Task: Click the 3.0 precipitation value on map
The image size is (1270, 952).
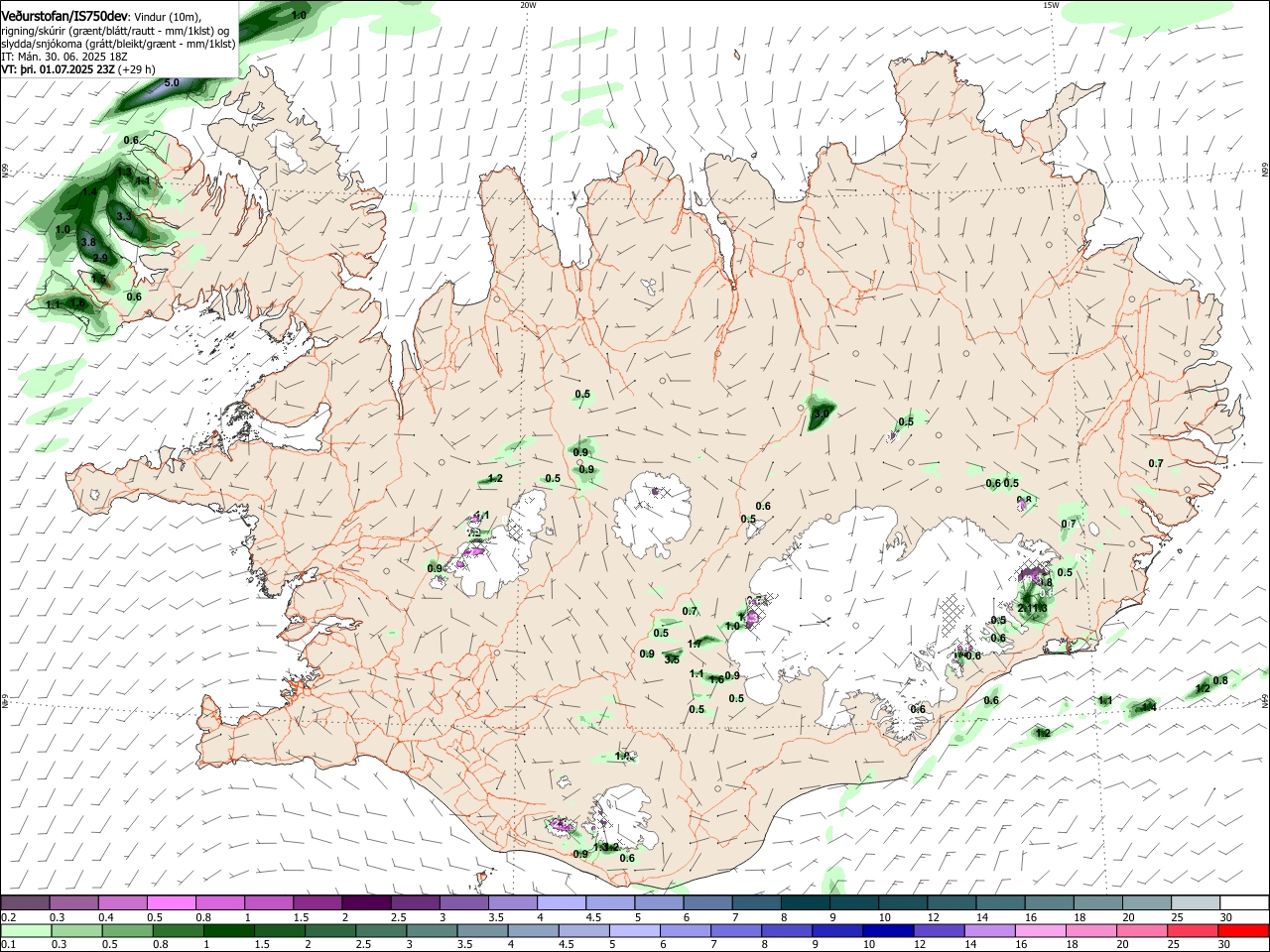Action: [x=821, y=413]
